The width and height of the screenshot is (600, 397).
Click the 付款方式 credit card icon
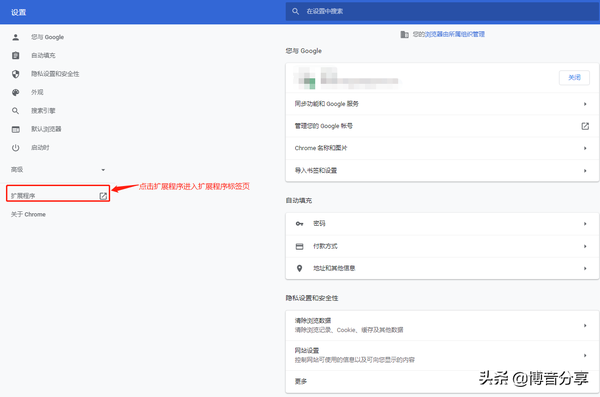[300, 246]
